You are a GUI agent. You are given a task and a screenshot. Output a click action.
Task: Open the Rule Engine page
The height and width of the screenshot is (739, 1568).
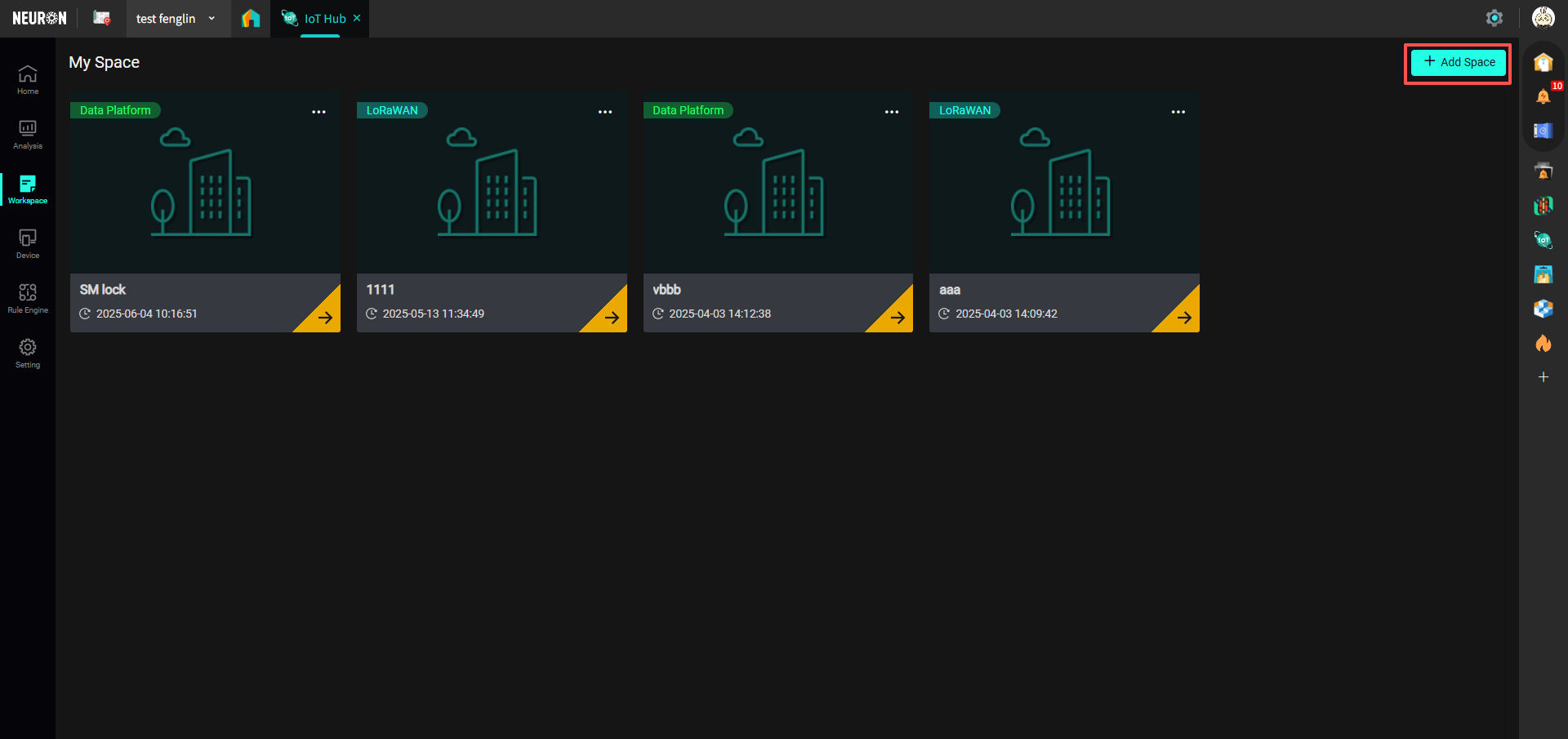tap(28, 299)
